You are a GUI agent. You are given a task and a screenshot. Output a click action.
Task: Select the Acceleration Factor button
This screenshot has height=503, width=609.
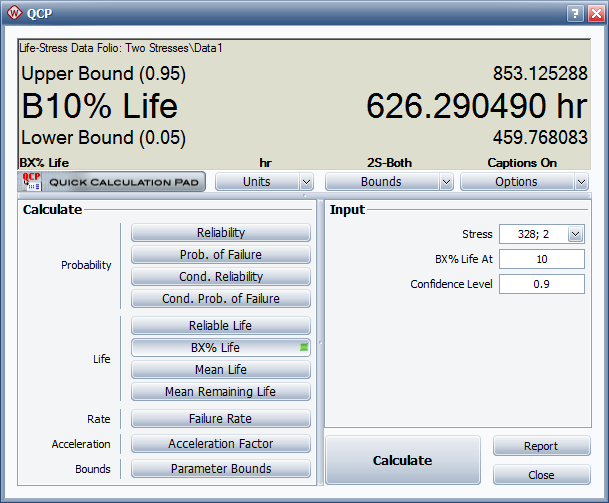(x=221, y=444)
